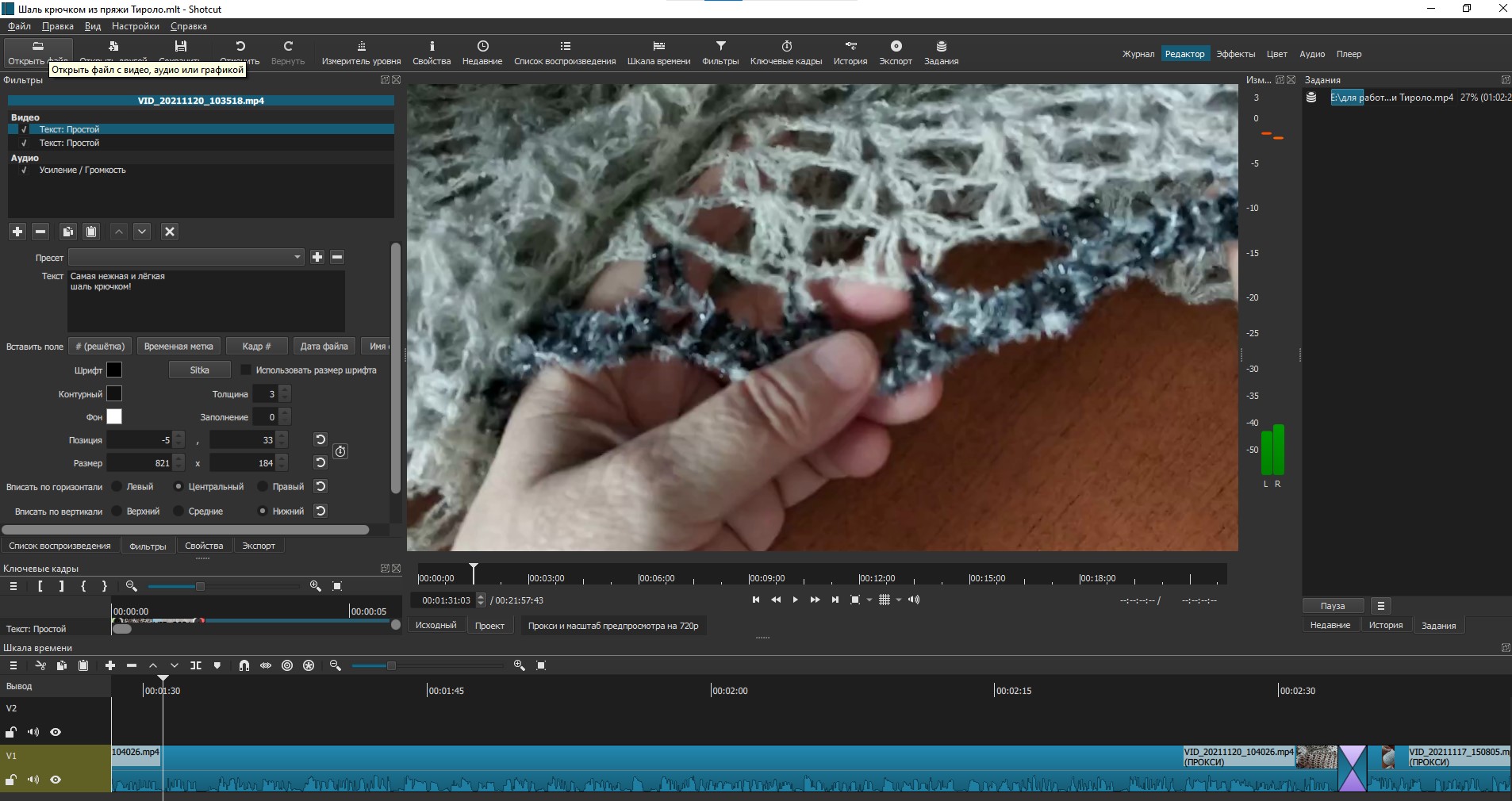The image size is (1512, 801).
Task: Add a timeline marker icon
Action: click(x=217, y=665)
